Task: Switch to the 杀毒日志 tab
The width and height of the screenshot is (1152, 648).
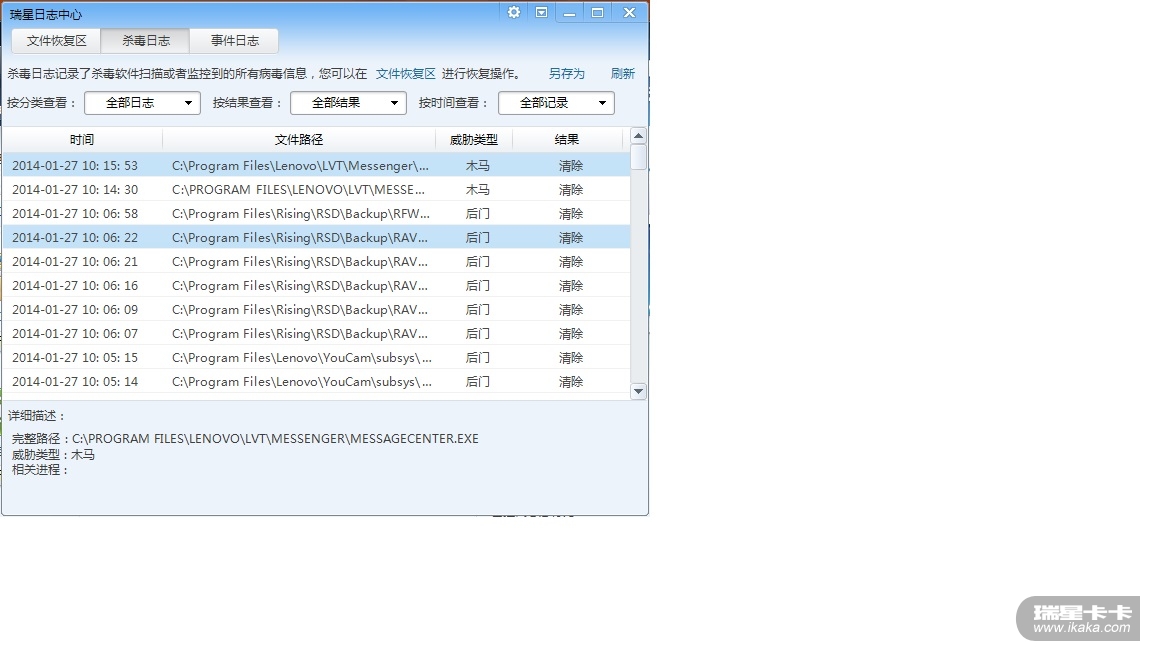Action: pos(145,41)
